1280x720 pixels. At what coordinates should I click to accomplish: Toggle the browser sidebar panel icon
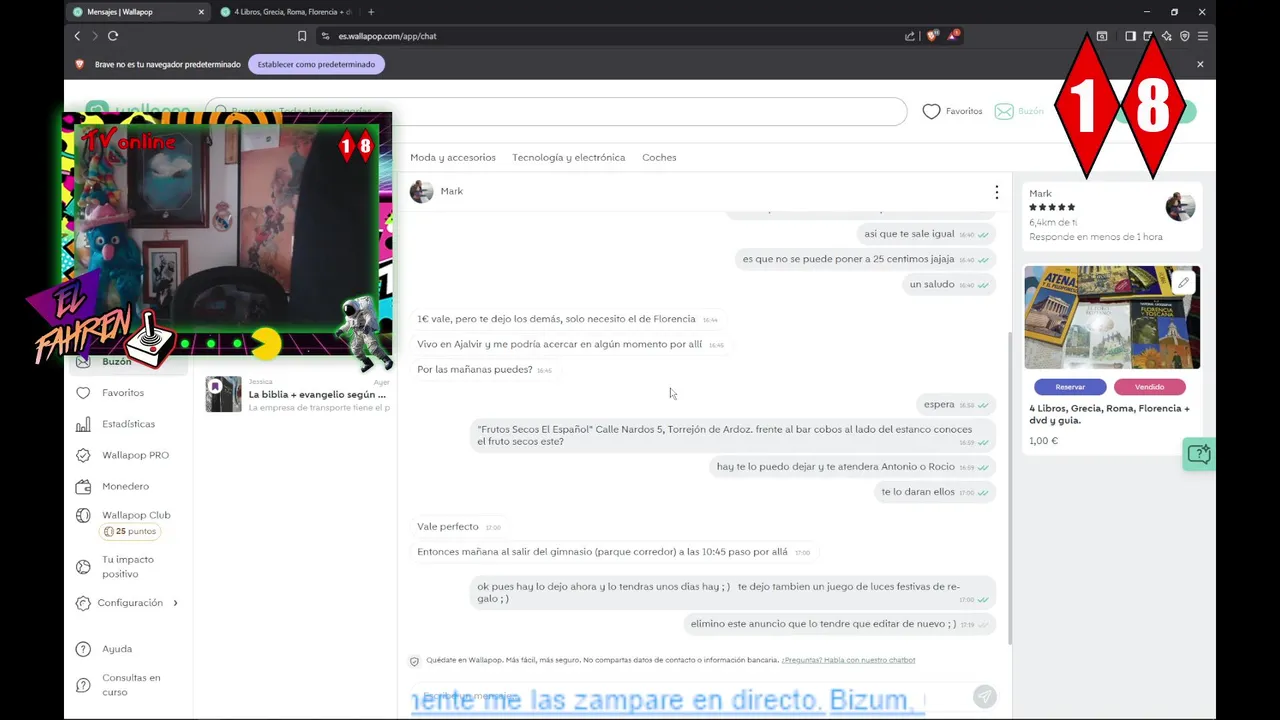click(1130, 36)
